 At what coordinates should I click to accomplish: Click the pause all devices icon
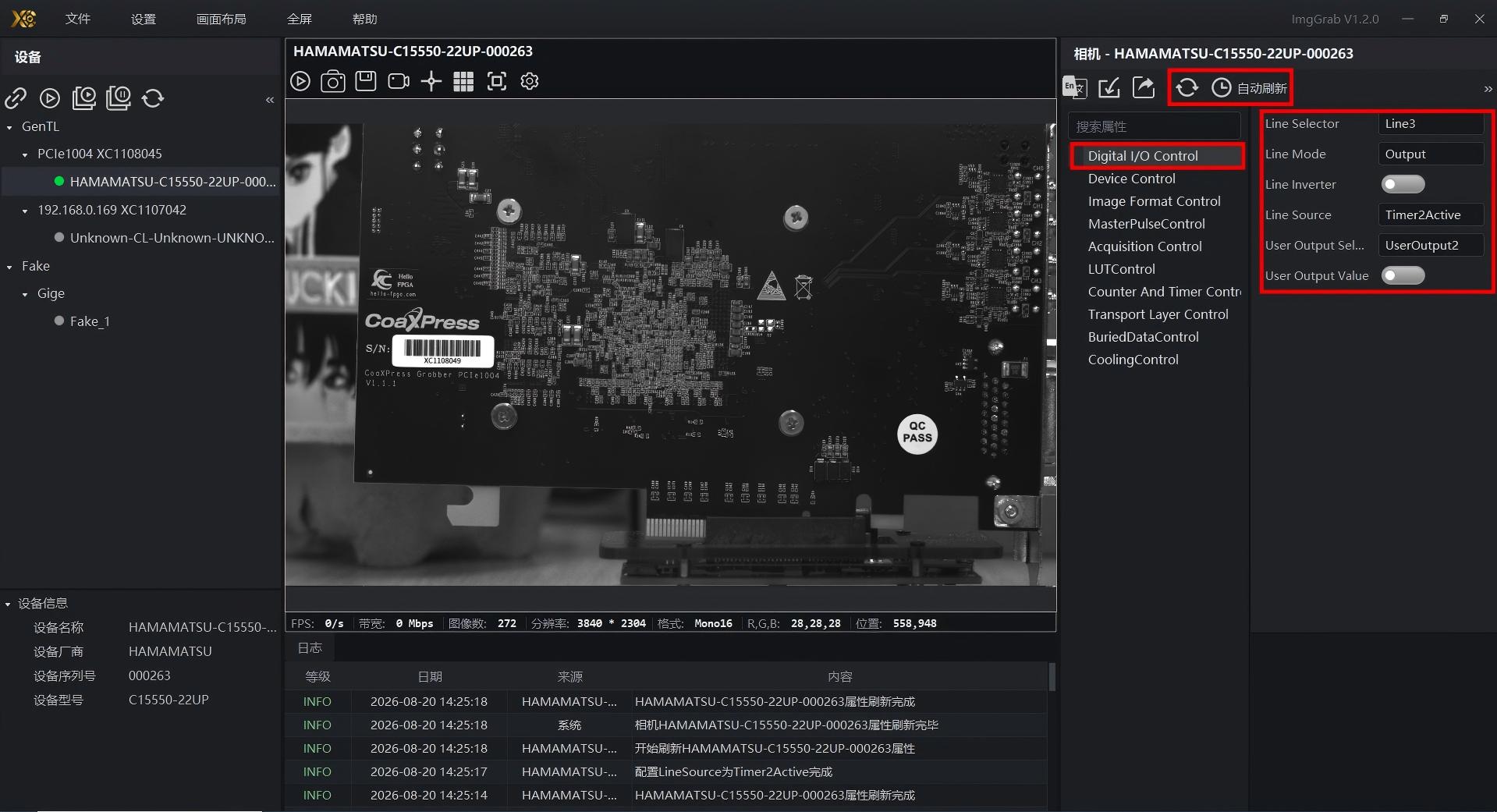119,98
